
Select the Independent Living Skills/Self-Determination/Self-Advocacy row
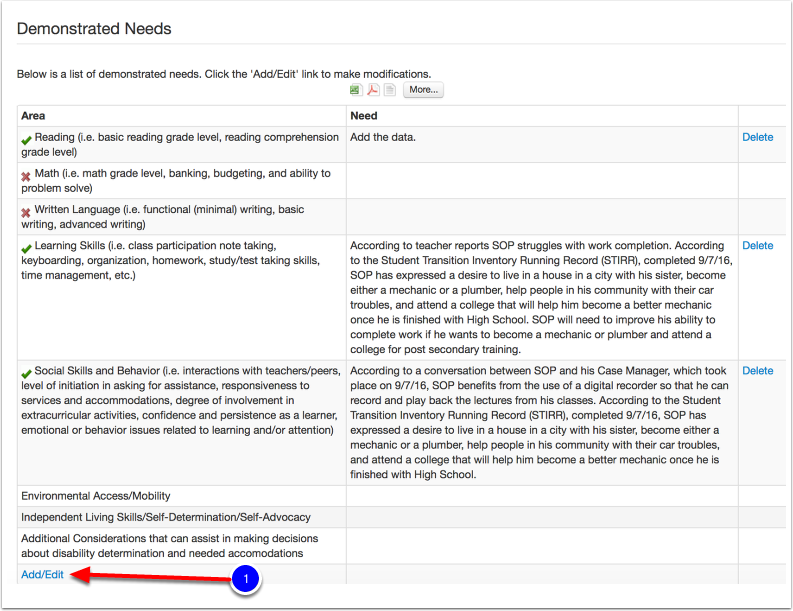pyautogui.click(x=402, y=517)
